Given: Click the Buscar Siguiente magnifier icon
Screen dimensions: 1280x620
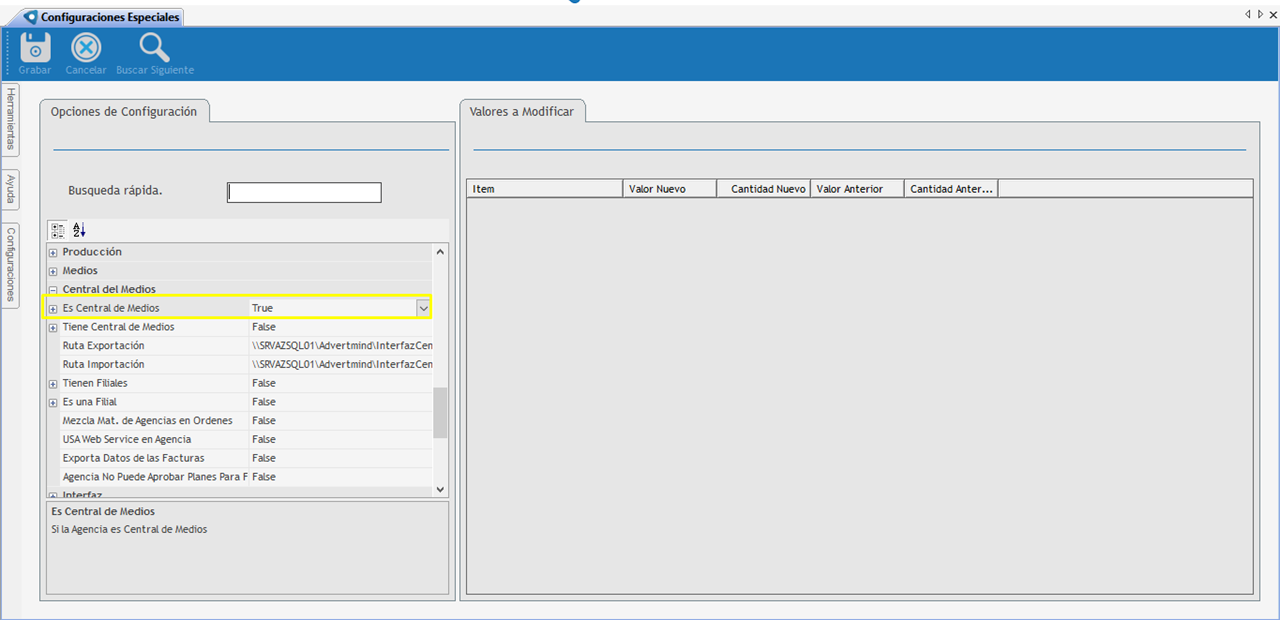Looking at the screenshot, I should point(154,48).
